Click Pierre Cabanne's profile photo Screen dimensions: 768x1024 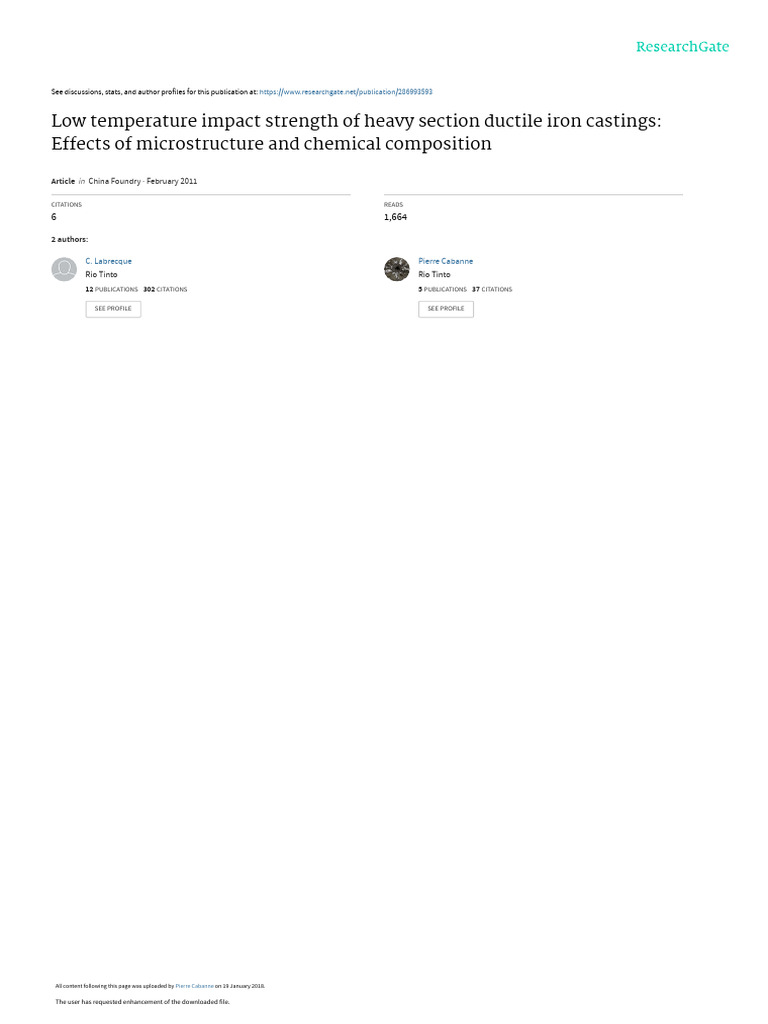click(397, 269)
